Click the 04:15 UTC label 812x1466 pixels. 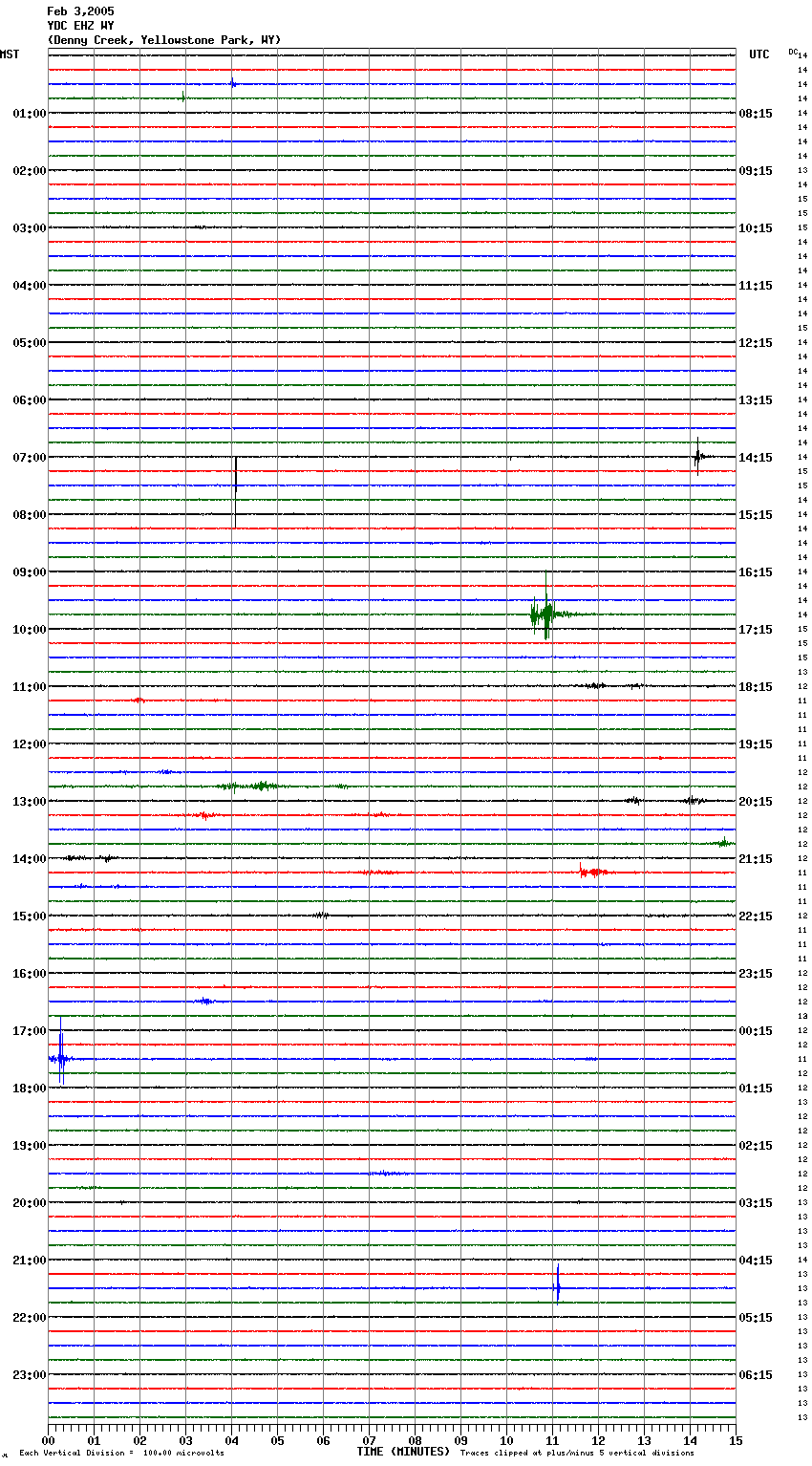(756, 1261)
